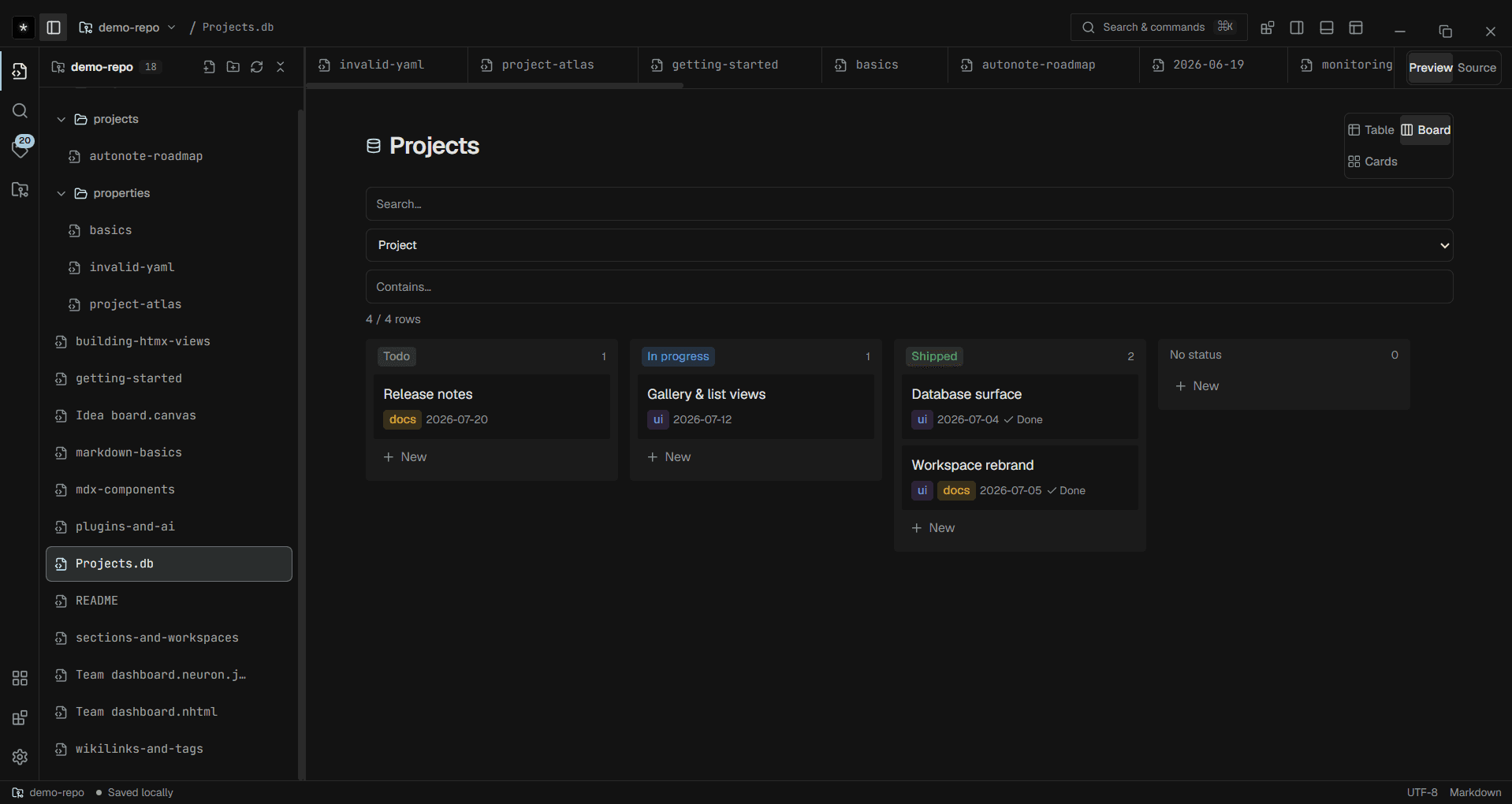Open the Project filter dropdown
This screenshot has height=804, width=1512.
(909, 245)
